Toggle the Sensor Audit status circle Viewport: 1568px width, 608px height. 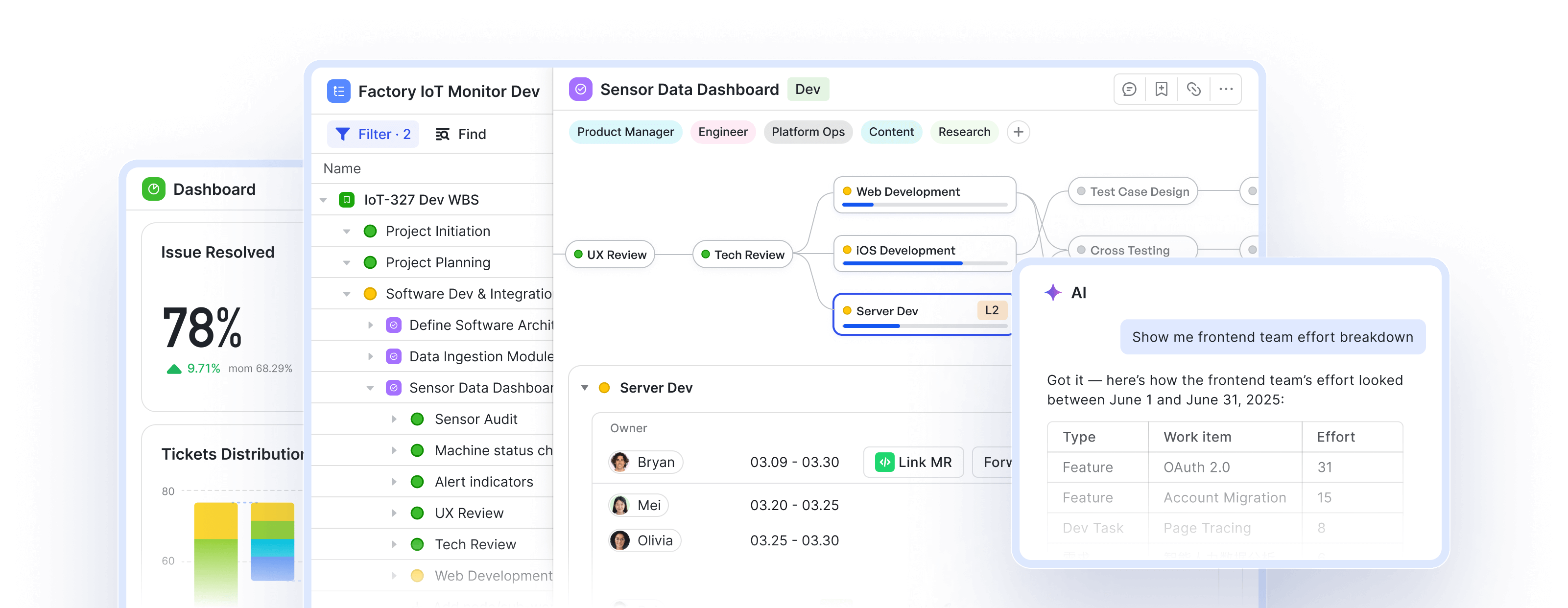[x=417, y=420]
